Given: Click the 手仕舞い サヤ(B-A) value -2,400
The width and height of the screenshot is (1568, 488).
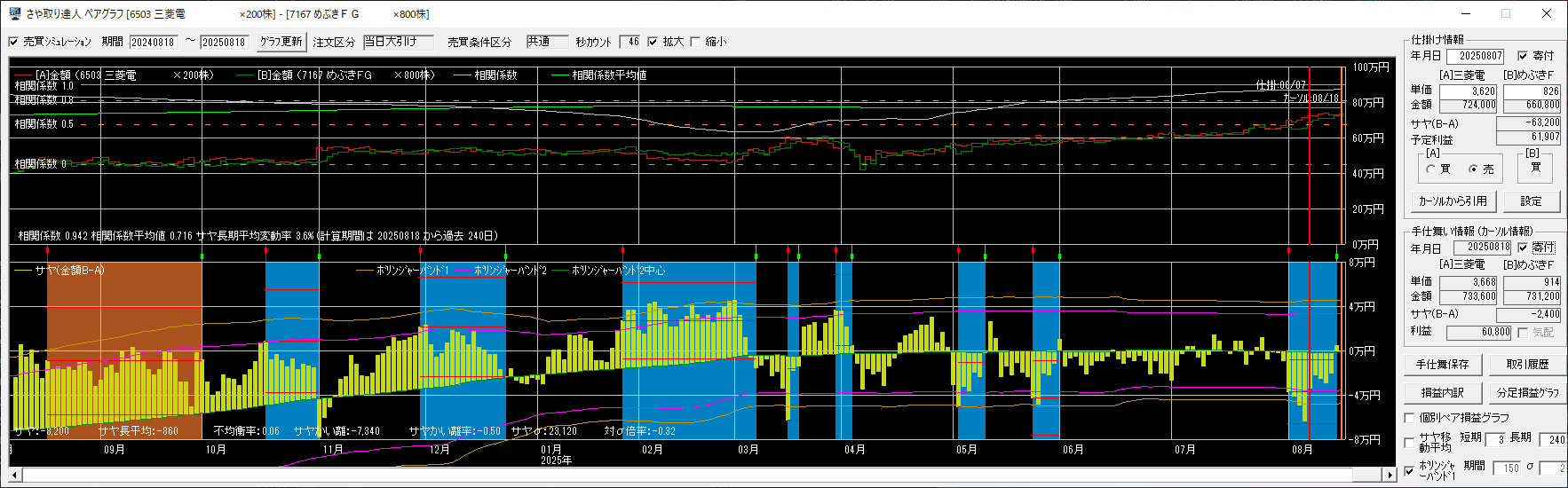Looking at the screenshot, I should tap(1528, 314).
